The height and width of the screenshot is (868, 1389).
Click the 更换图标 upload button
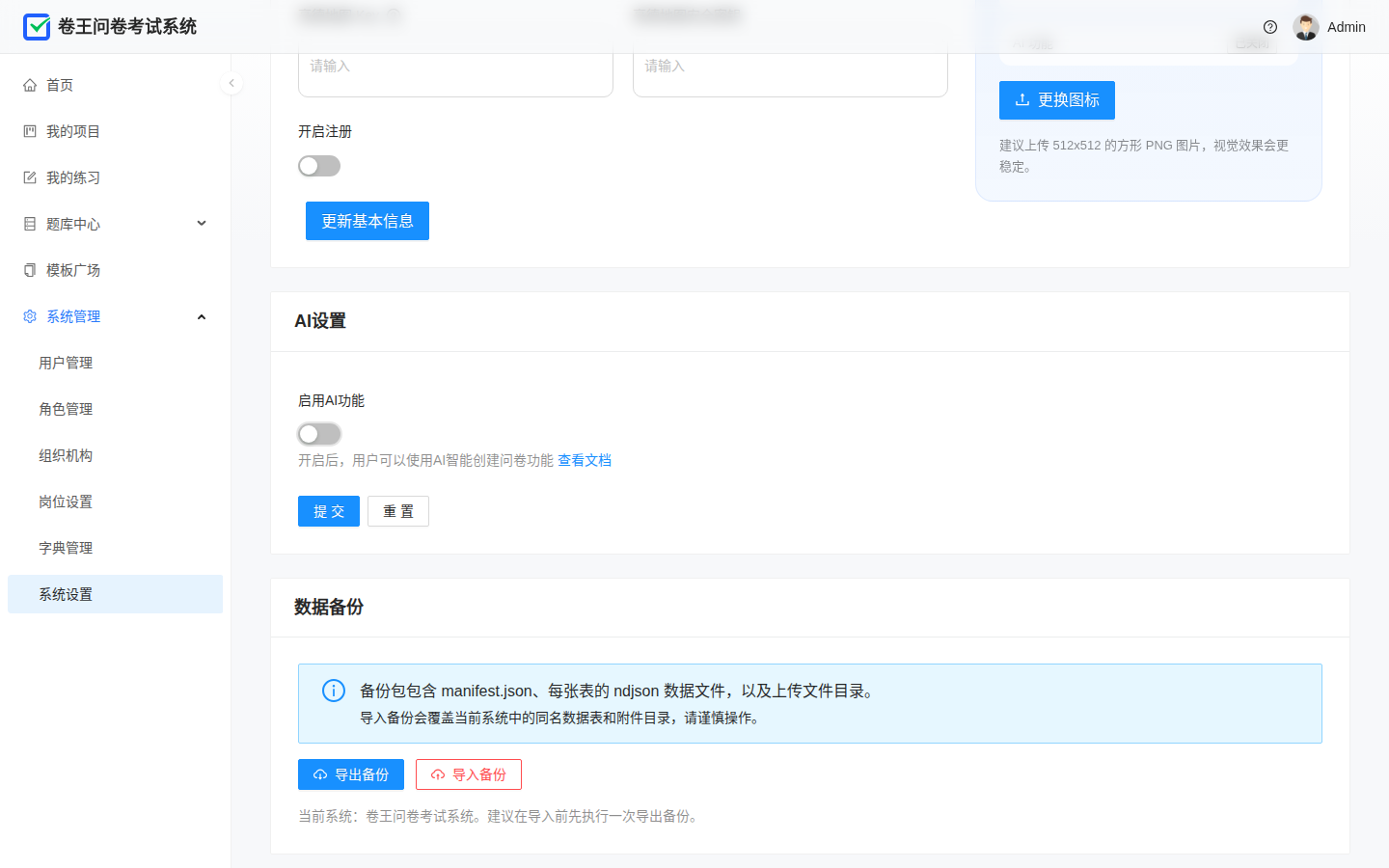[x=1057, y=100]
